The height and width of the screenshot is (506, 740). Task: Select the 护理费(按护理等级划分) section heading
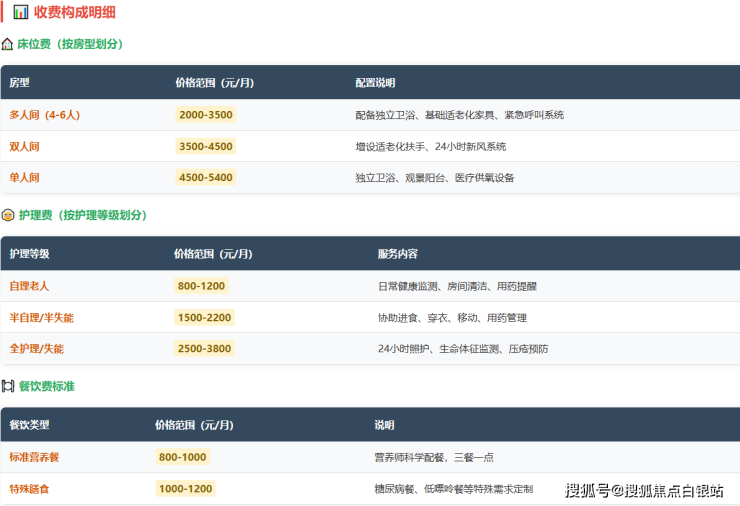[x=83, y=215]
